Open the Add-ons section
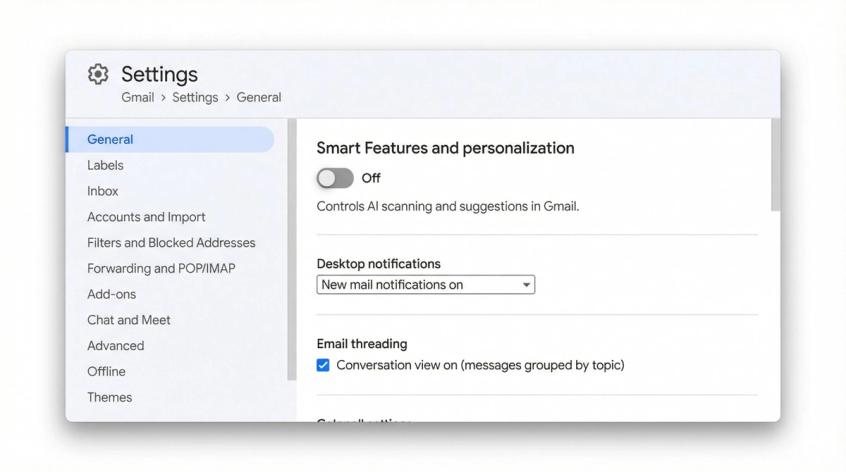This screenshot has height=472, width=846. pyautogui.click(x=112, y=294)
